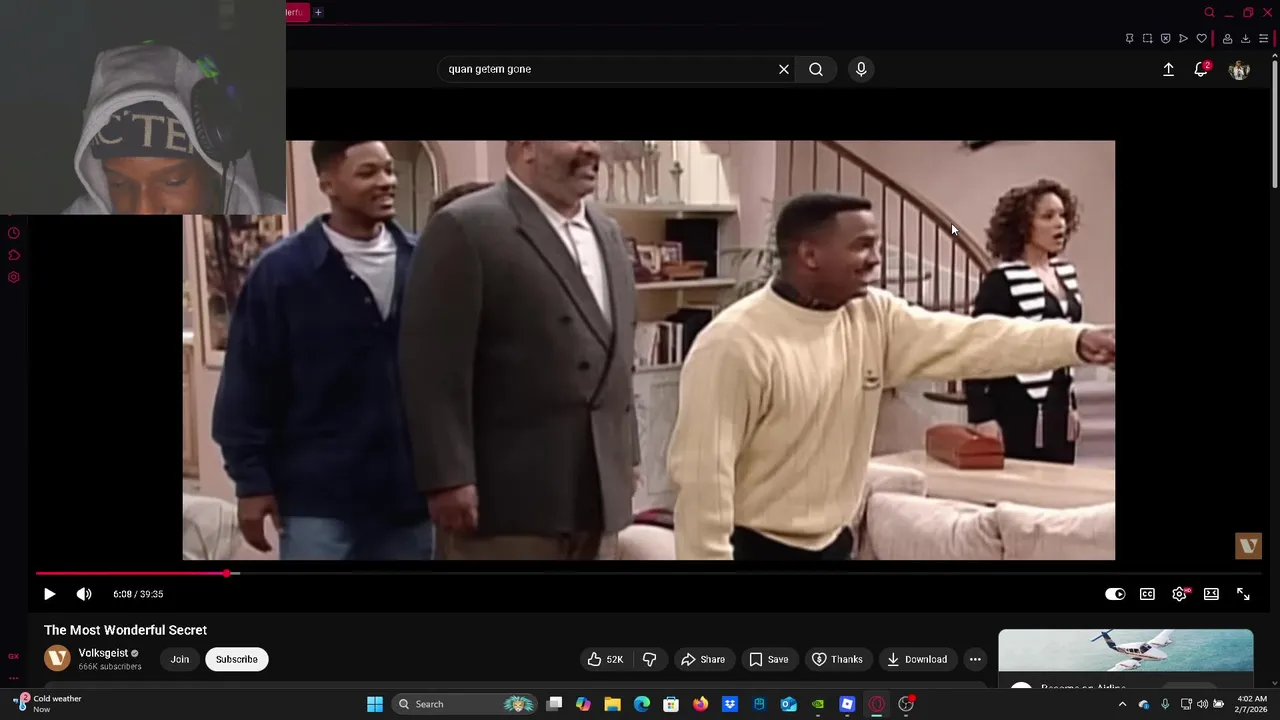1280x720 pixels.
Task: Open sidebar history clock icon
Action: click(14, 233)
